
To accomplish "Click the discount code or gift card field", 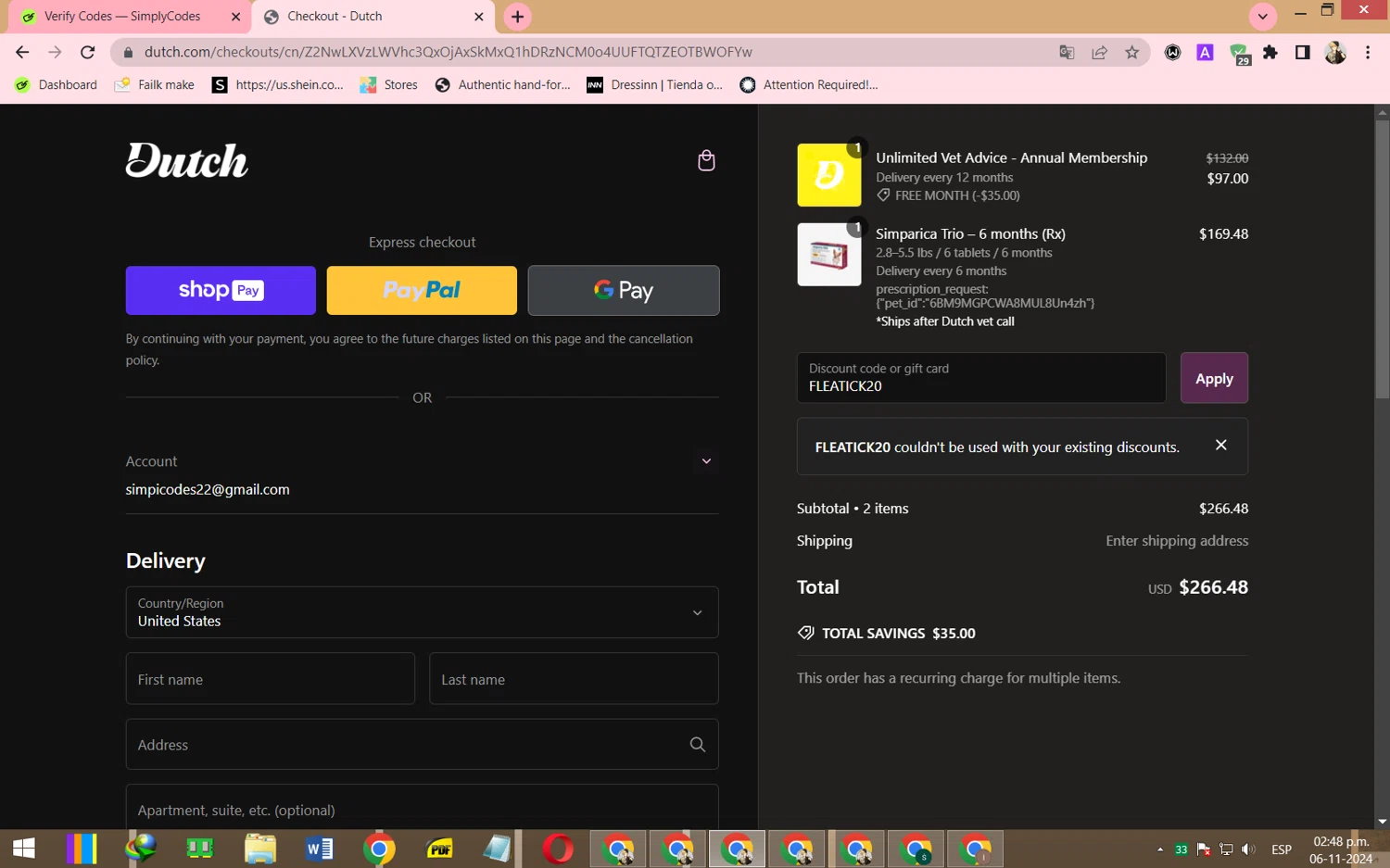I will [981, 378].
